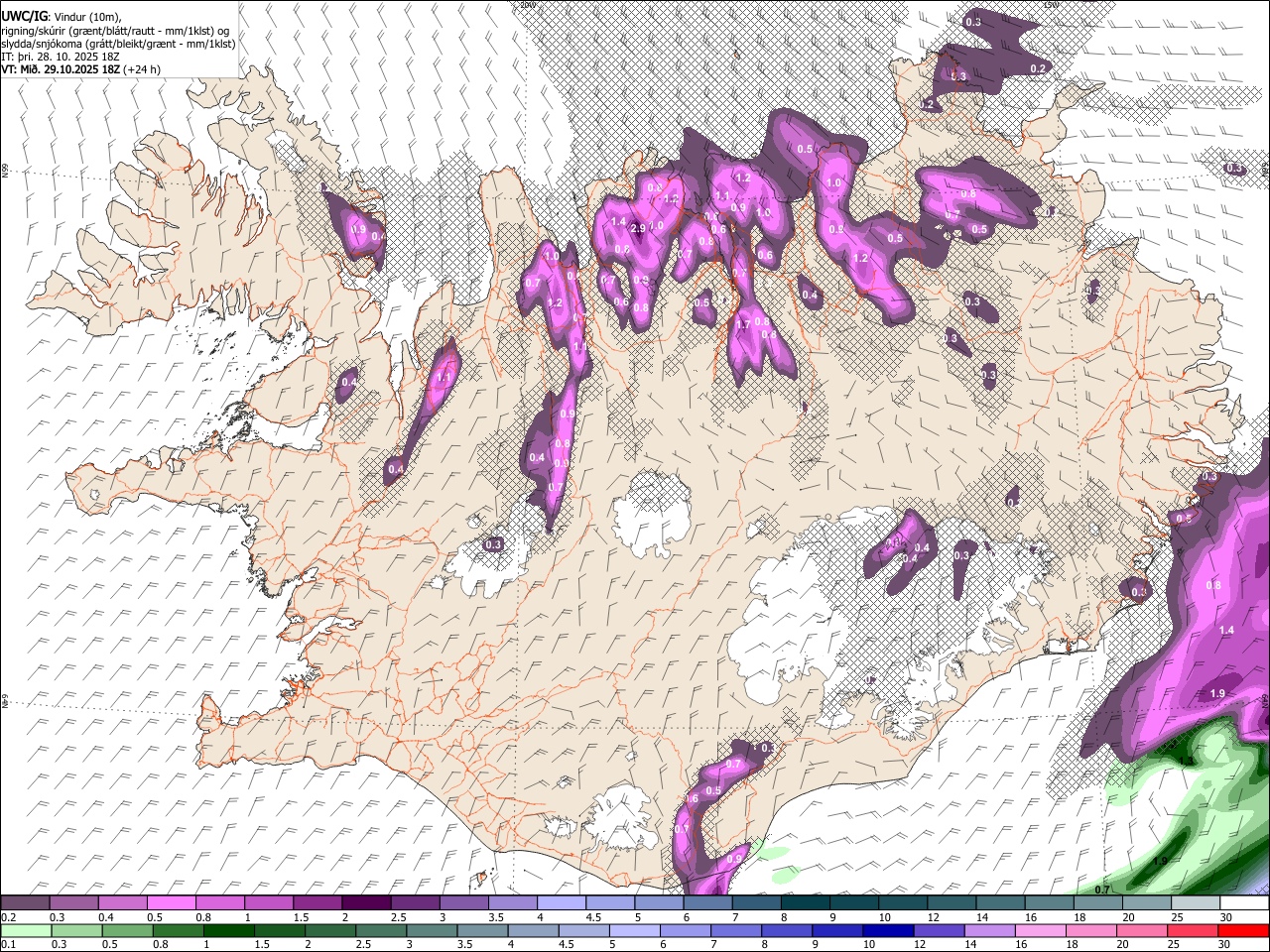Image resolution: width=1270 pixels, height=952 pixels.
Task: Select the dark purple first swatch of the snow scale
Action: pyautogui.click(x=25, y=903)
